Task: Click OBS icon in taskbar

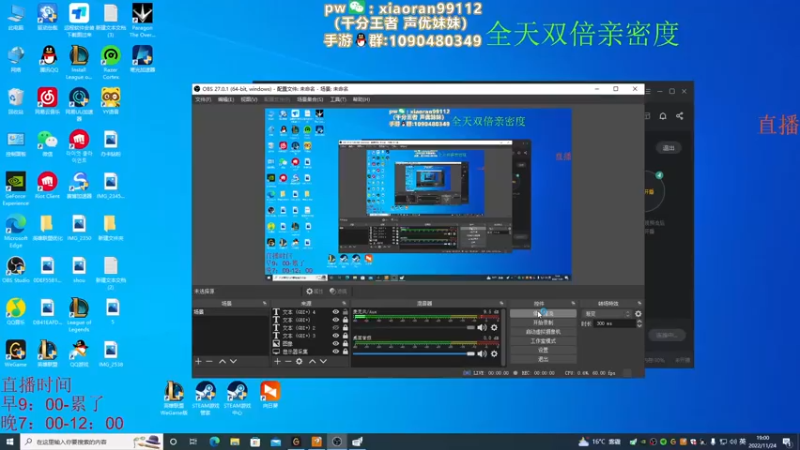Action: [x=337, y=442]
